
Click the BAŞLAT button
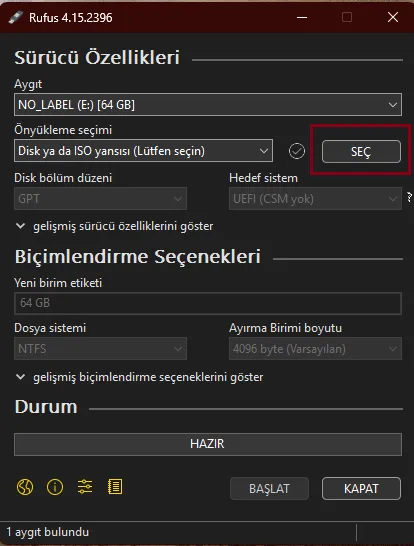point(269,489)
